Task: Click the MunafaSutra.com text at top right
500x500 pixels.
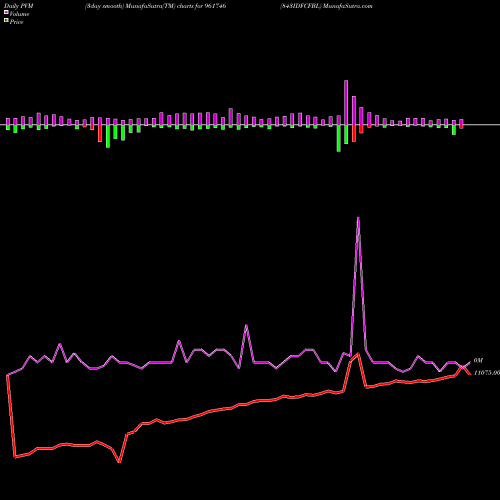Action: [348, 6]
